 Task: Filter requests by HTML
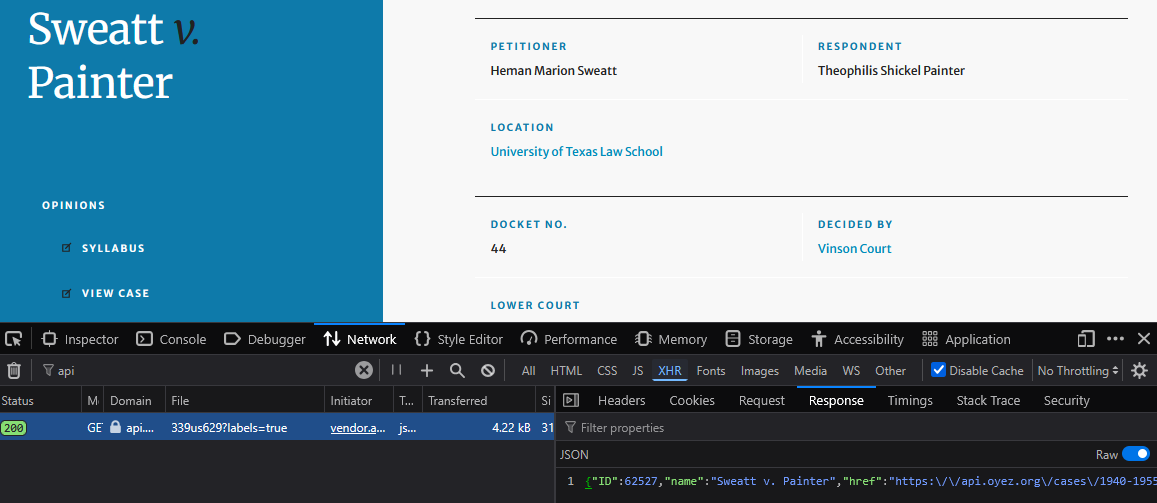566,371
